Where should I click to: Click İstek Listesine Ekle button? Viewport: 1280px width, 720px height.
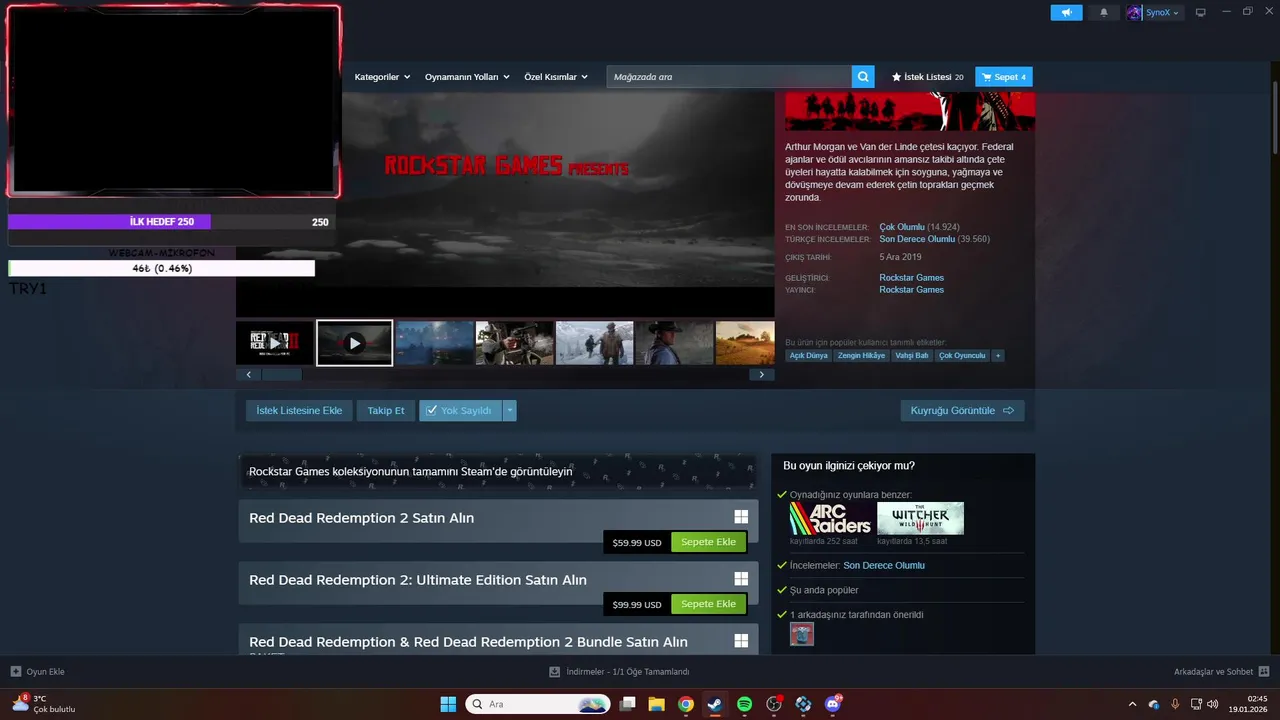tap(299, 410)
